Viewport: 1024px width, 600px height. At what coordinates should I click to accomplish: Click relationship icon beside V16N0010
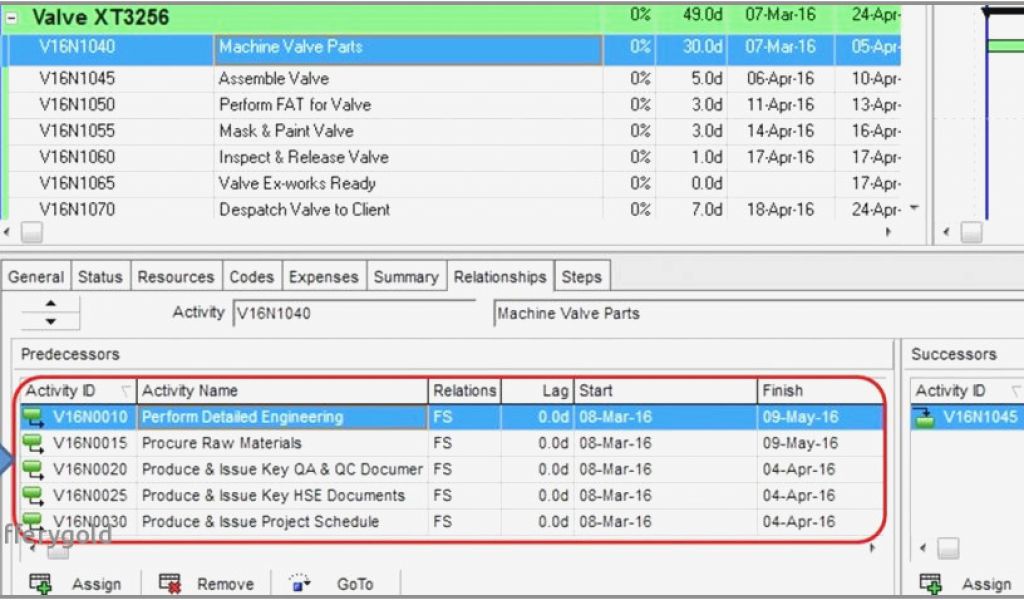[33, 417]
